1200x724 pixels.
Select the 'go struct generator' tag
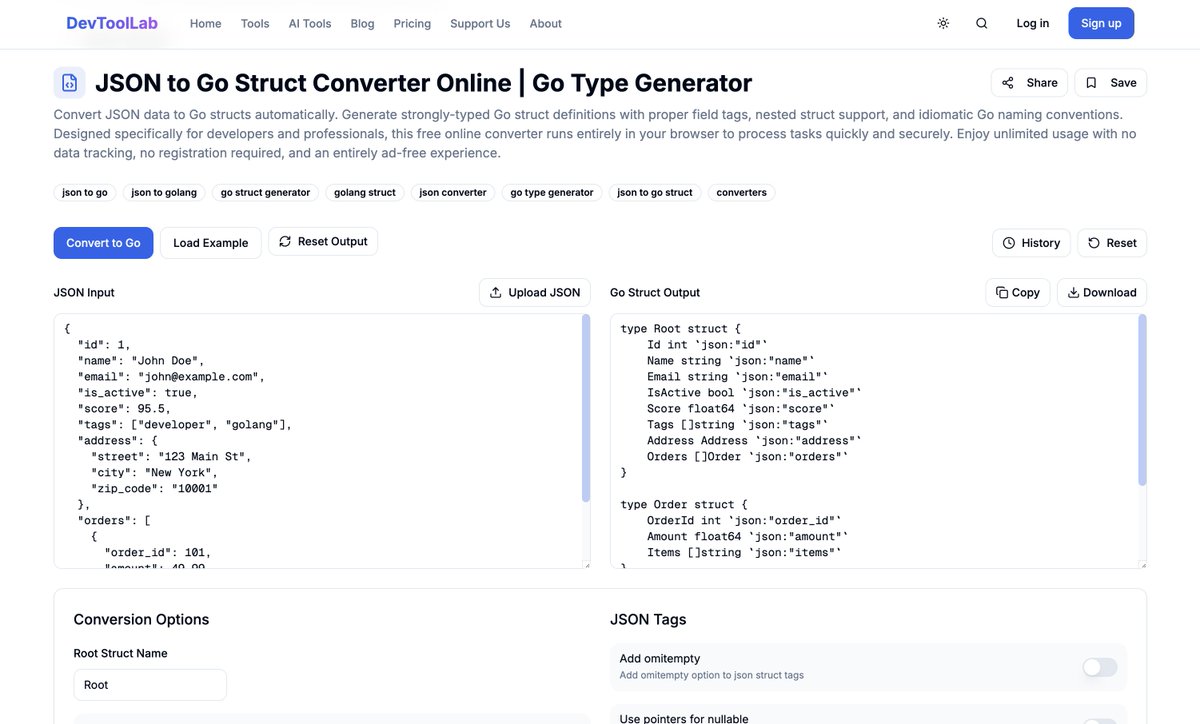click(265, 192)
